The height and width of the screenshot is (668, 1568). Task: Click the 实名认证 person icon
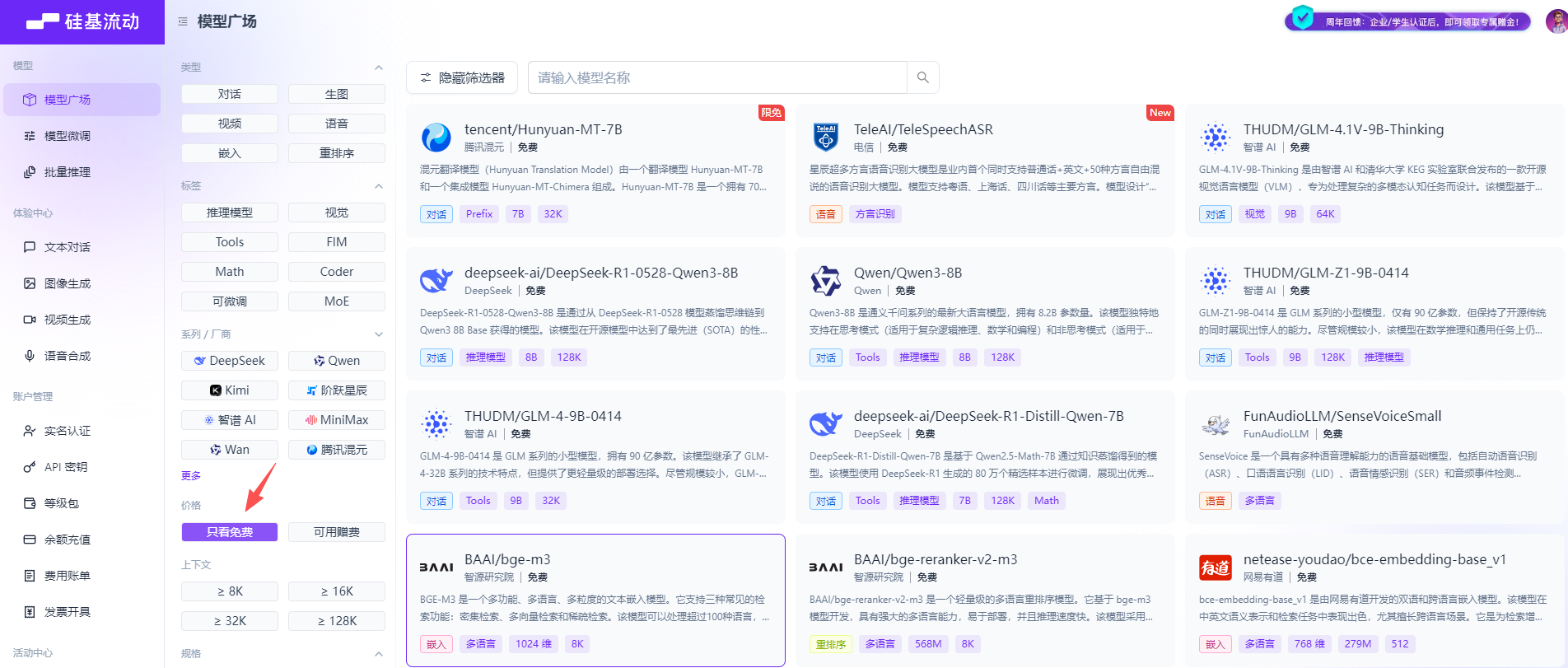coord(30,431)
